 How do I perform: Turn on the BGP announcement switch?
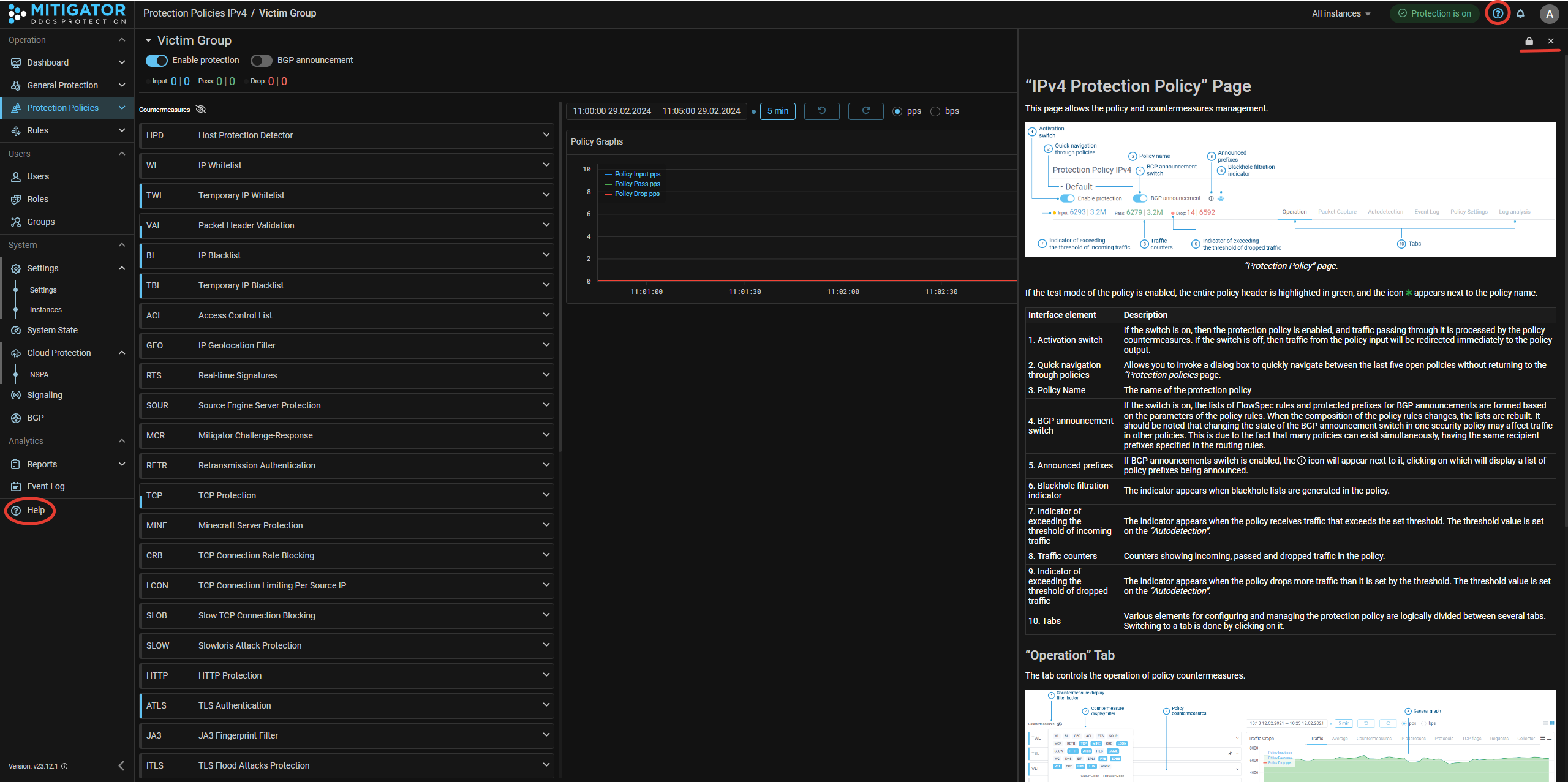click(262, 60)
